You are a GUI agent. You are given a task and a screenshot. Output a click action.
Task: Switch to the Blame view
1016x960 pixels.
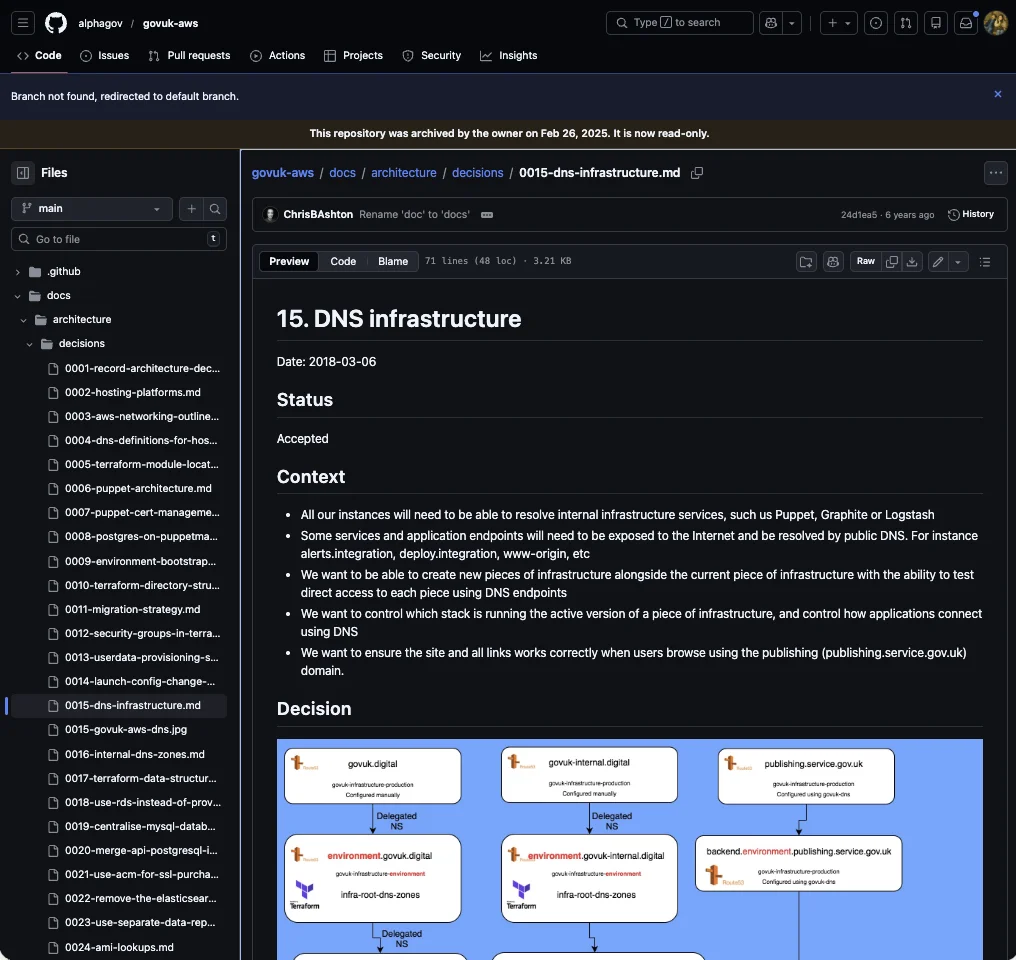(x=393, y=262)
